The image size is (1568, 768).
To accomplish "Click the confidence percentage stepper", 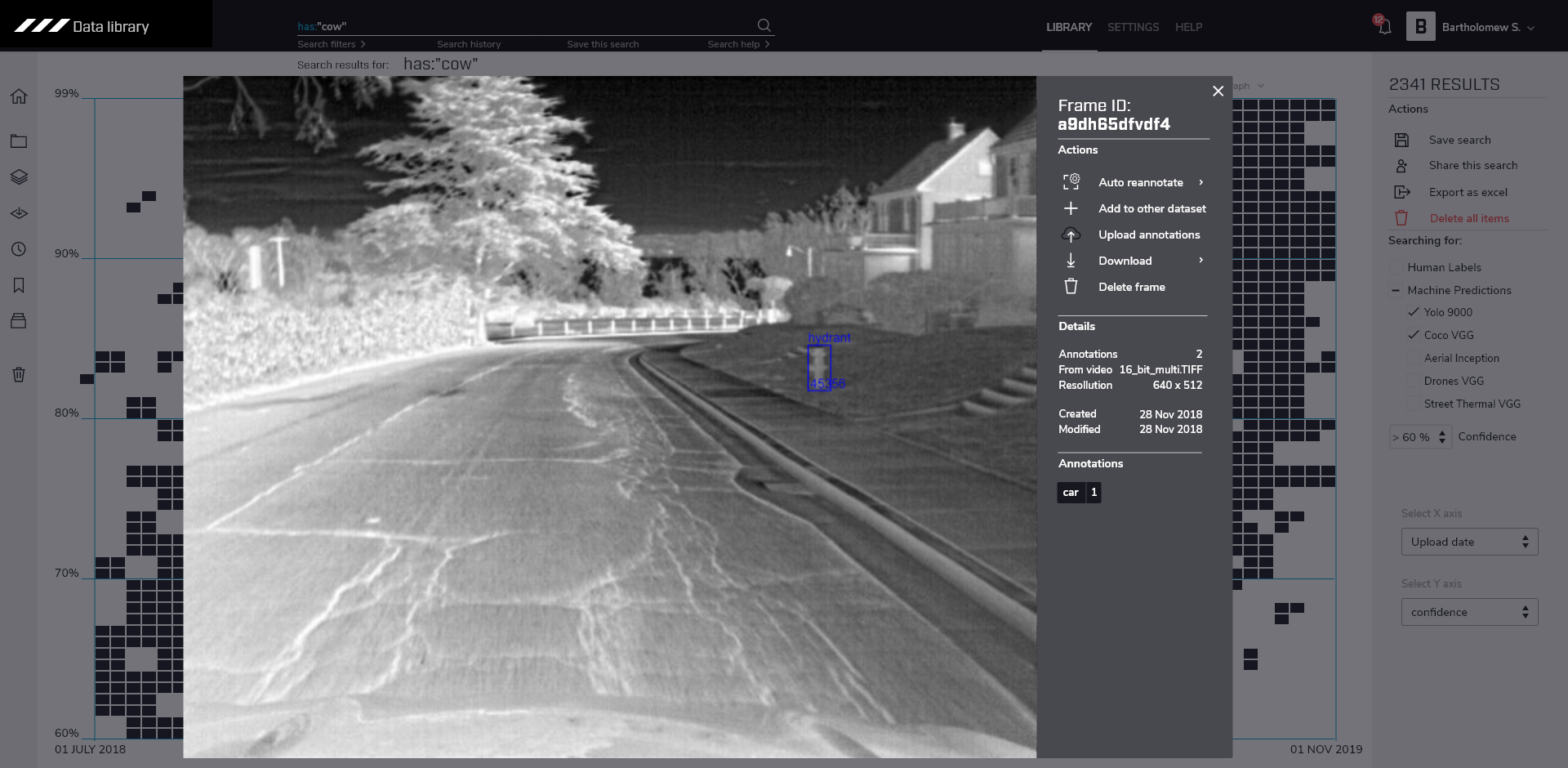I will (x=1442, y=437).
